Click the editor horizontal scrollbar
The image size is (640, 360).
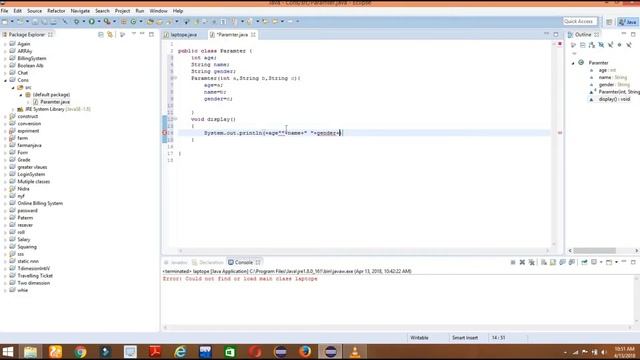pyautogui.click(x=363, y=251)
